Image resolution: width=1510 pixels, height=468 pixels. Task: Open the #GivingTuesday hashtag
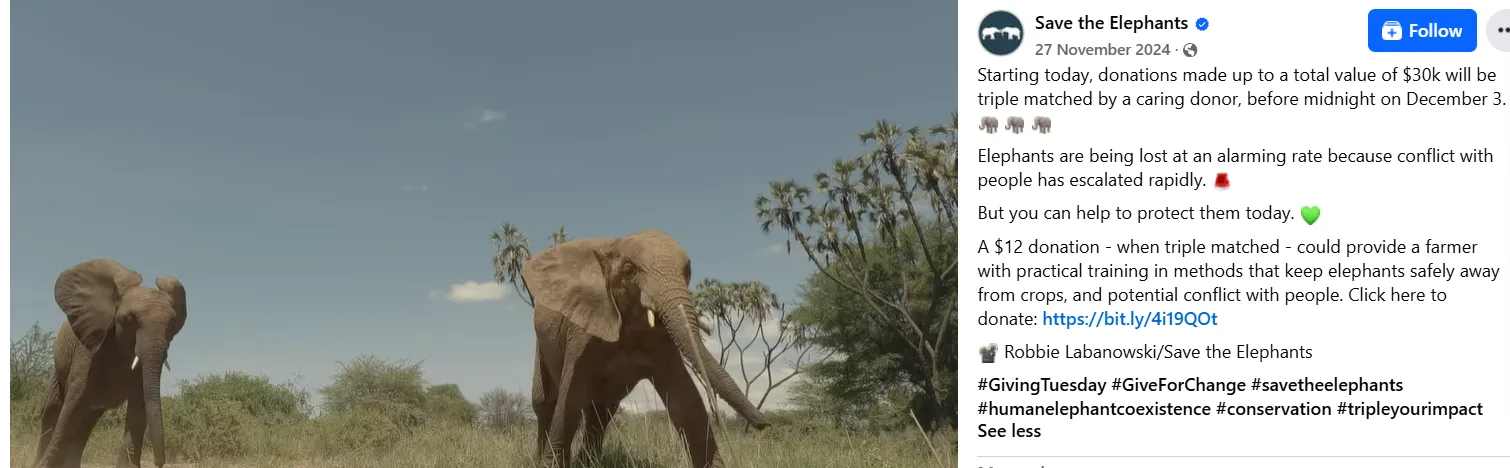(1042, 385)
